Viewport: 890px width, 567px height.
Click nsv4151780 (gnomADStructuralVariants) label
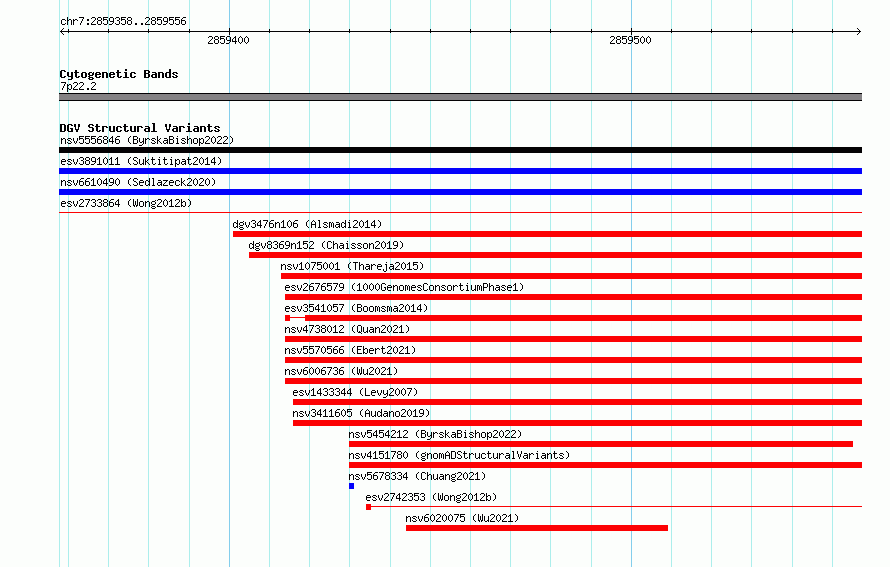coord(459,455)
